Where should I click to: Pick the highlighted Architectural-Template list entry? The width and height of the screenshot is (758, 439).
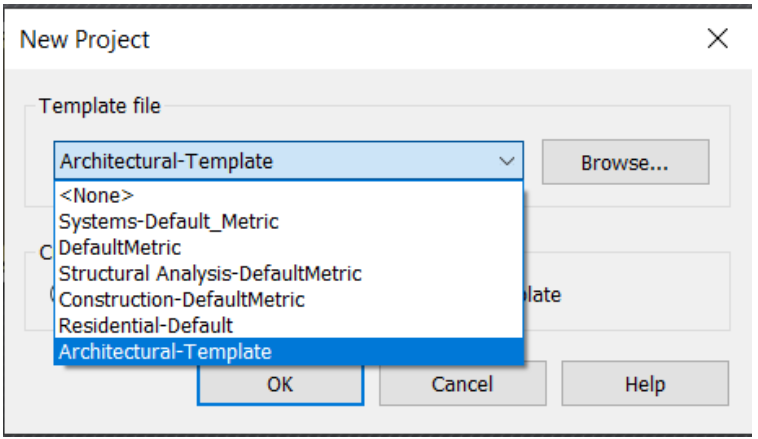(289, 351)
